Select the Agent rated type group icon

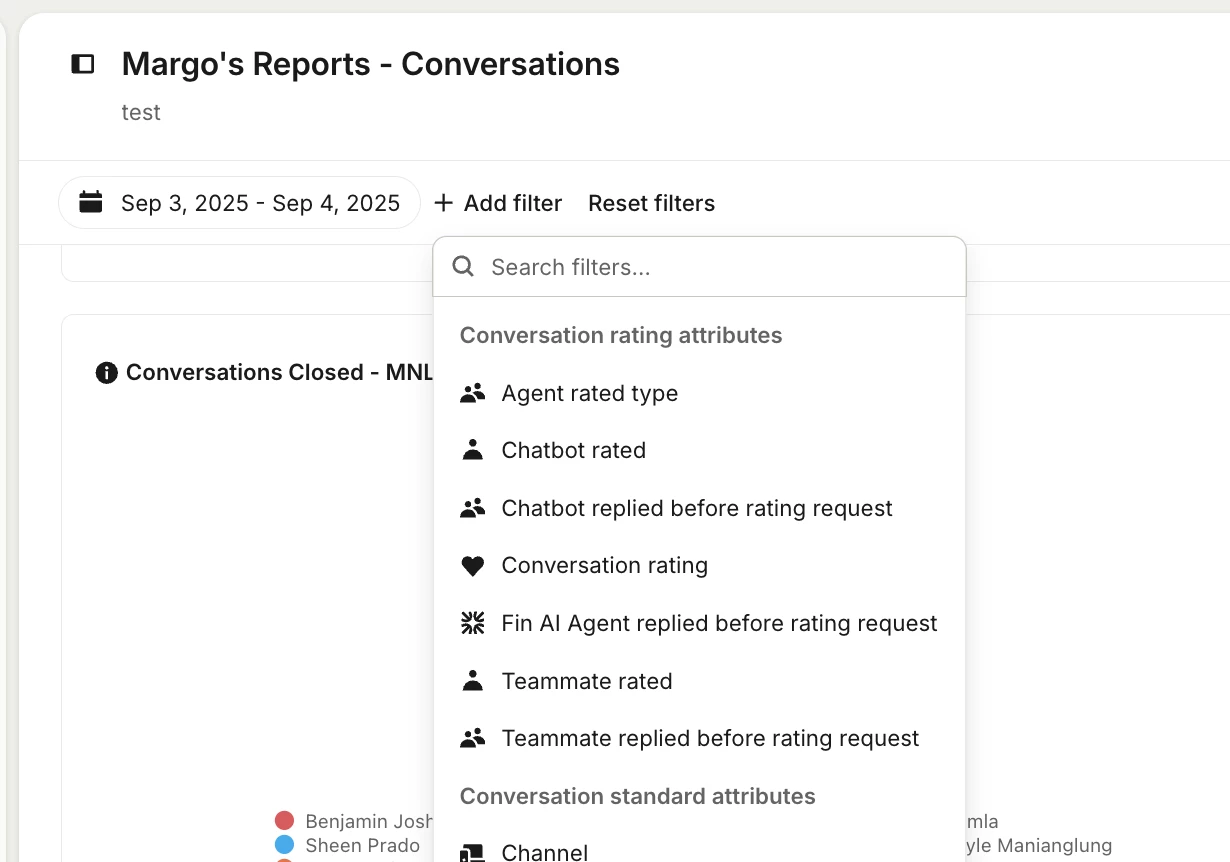pos(472,393)
